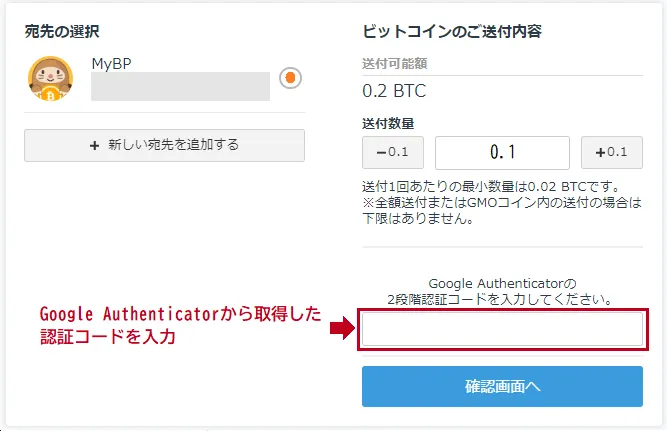This screenshot has height=431, width=667.
Task: Increase the amount with the +0.1 button
Action: [612, 152]
